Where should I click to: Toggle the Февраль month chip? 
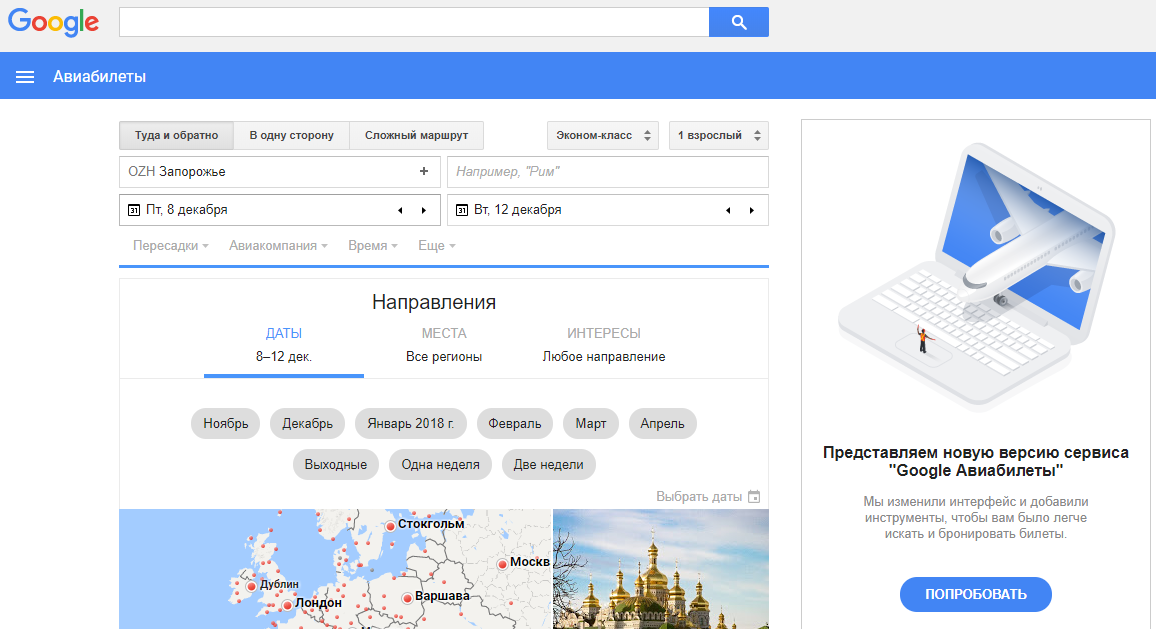click(x=515, y=423)
